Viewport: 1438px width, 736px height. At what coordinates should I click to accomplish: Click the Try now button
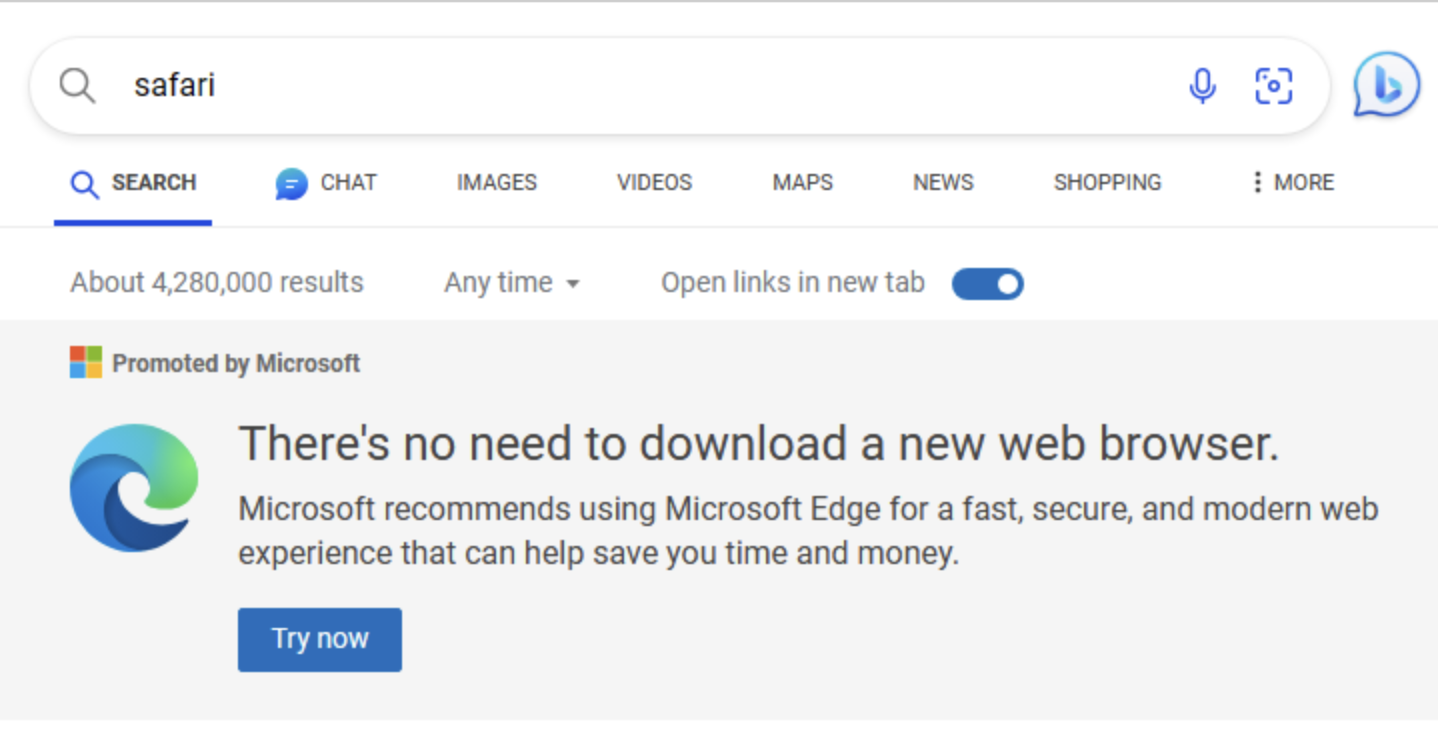tap(320, 639)
